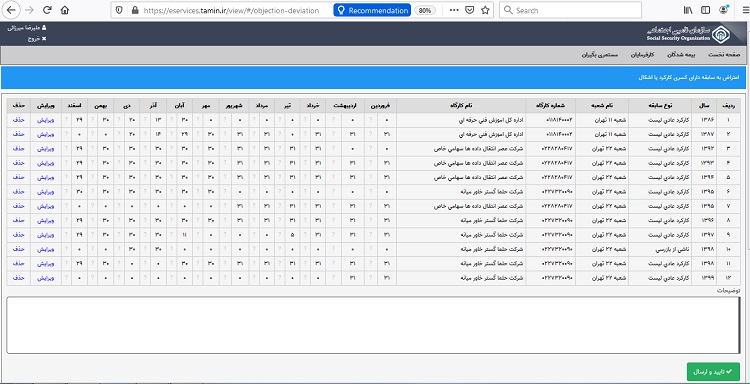Open the بیمه شدگان menu
This screenshot has width=750, height=384.
[x=681, y=55]
